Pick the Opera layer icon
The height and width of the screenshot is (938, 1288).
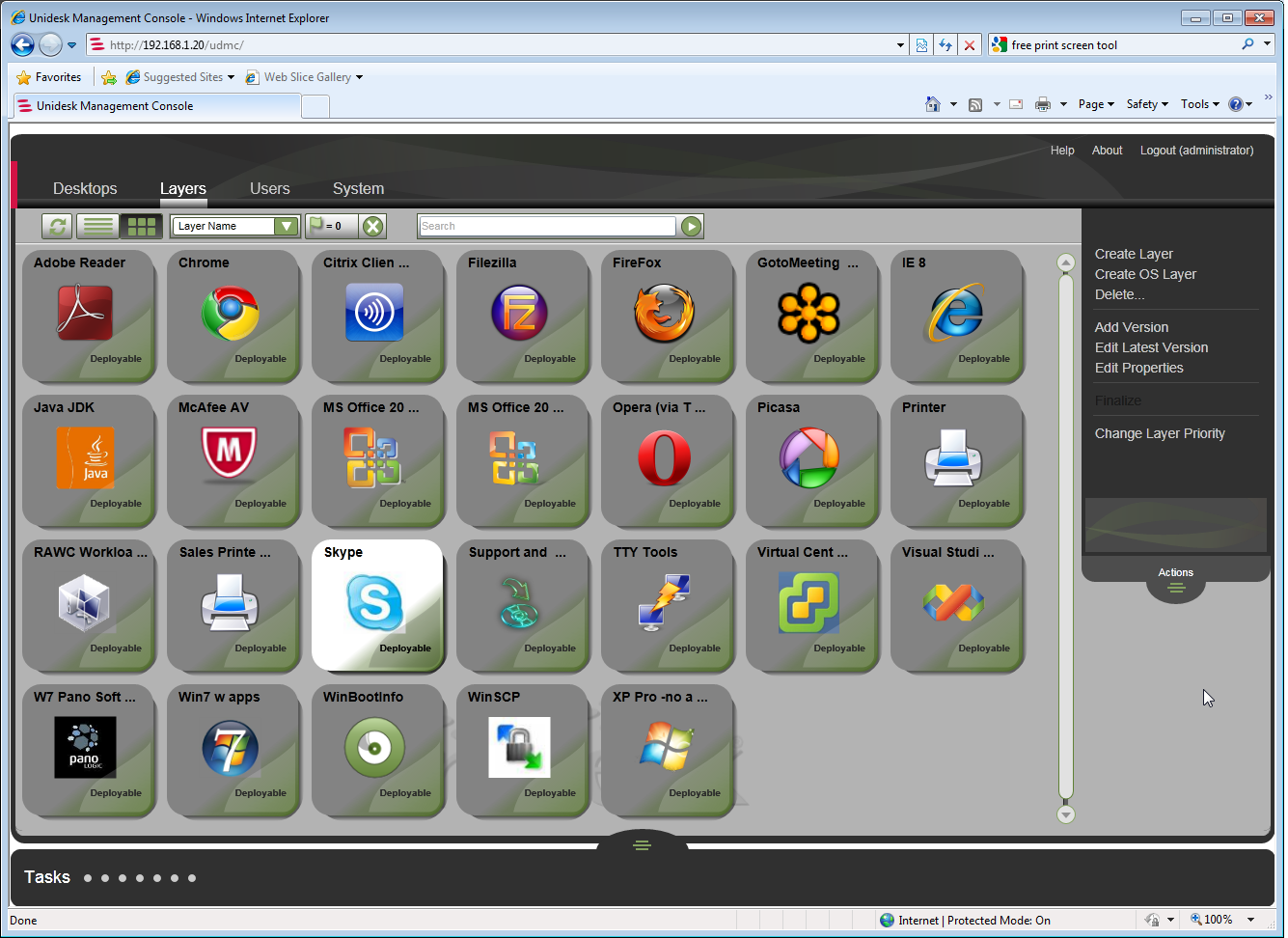tap(664, 457)
